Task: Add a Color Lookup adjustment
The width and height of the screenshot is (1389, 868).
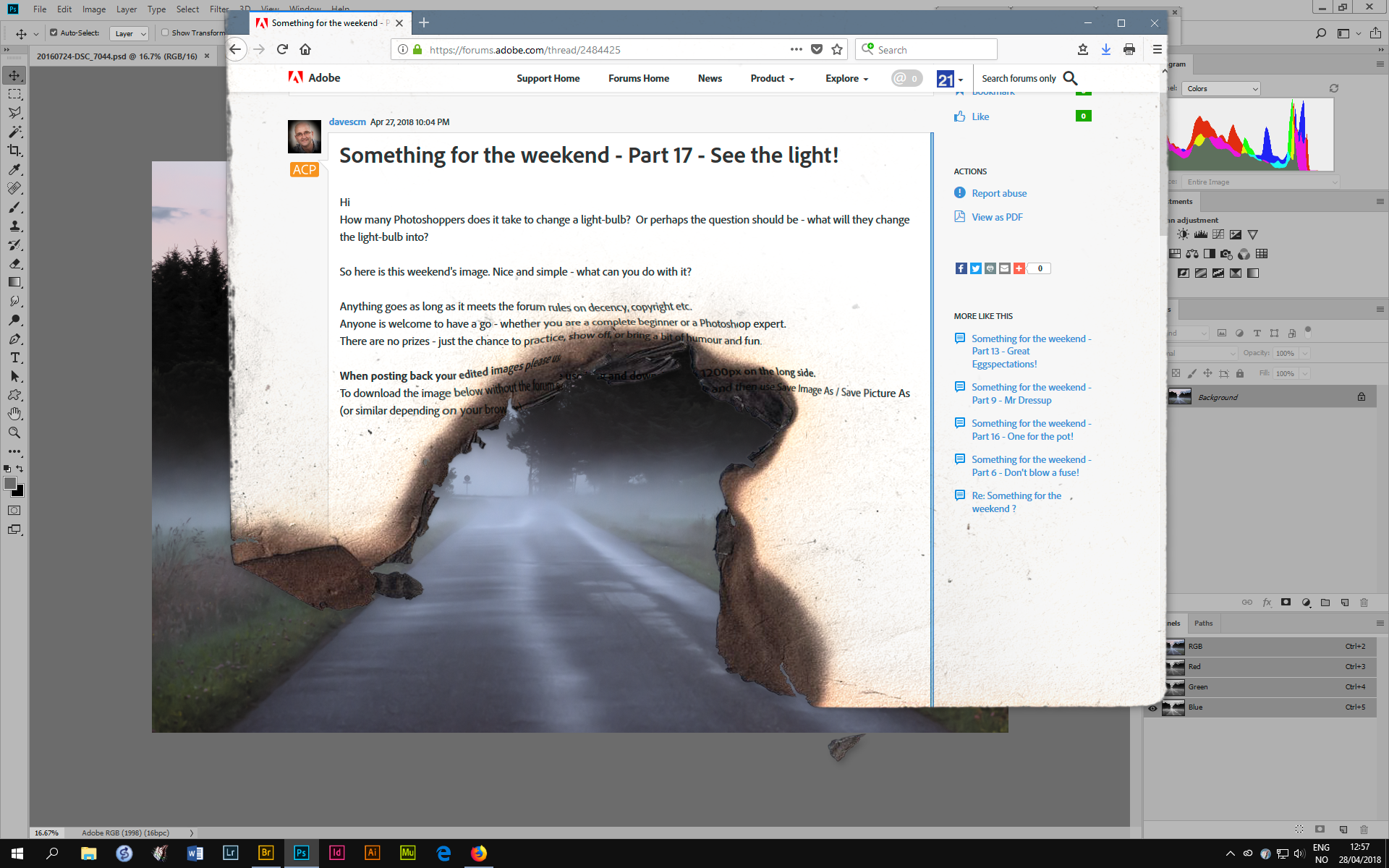Action: 1262,254
